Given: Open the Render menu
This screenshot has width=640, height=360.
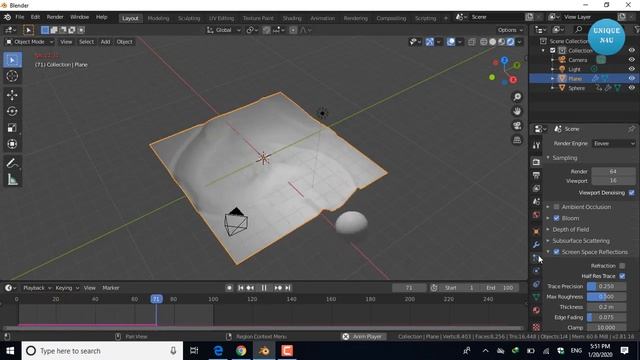Looking at the screenshot, I should [x=55, y=17].
